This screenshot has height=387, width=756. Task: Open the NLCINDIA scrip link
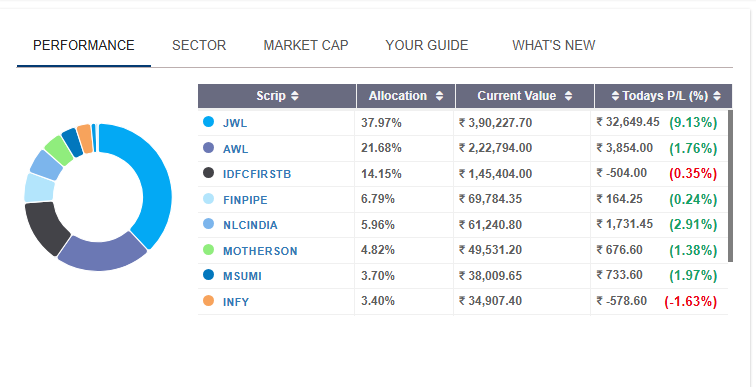coord(250,225)
